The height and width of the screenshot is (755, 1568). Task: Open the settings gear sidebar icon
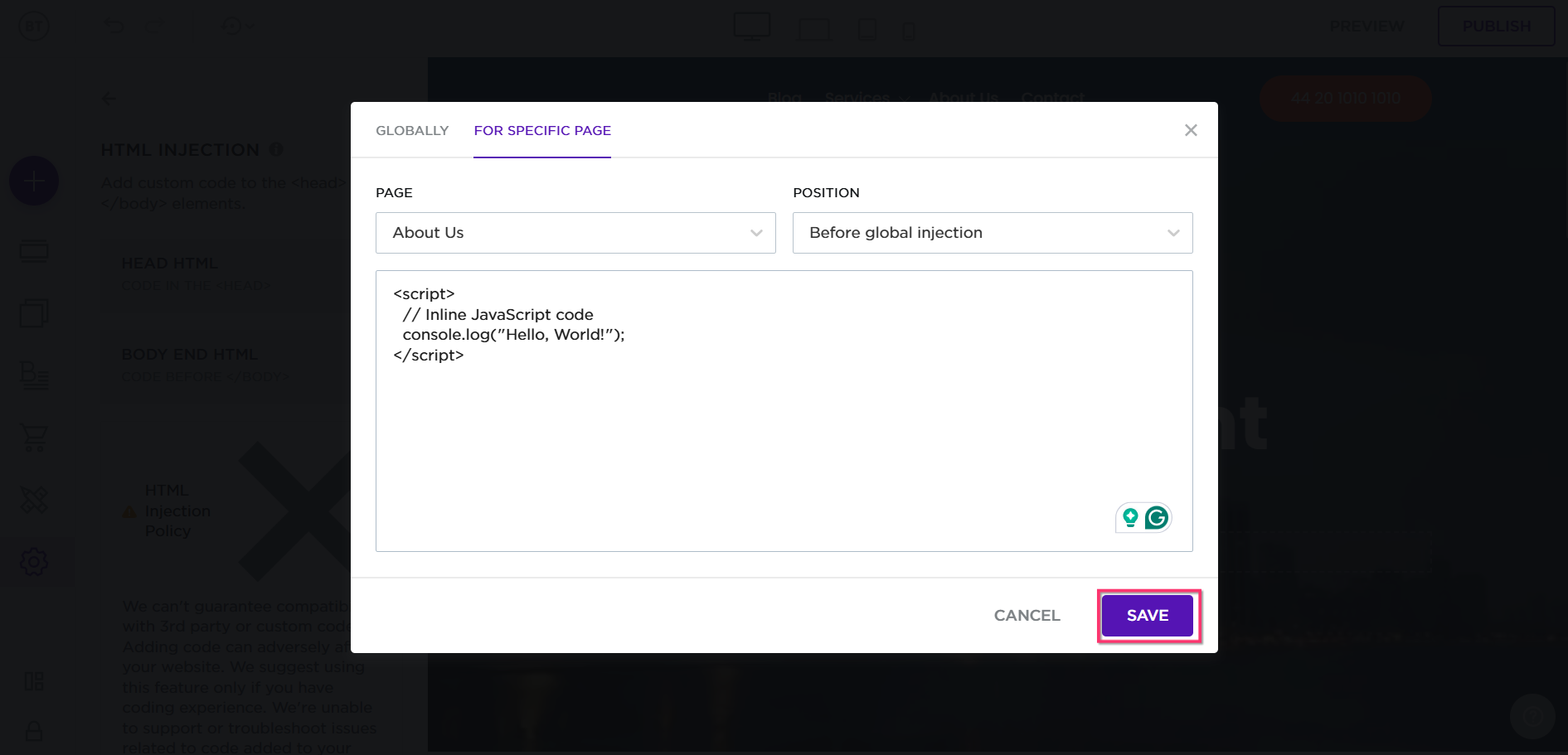point(34,562)
